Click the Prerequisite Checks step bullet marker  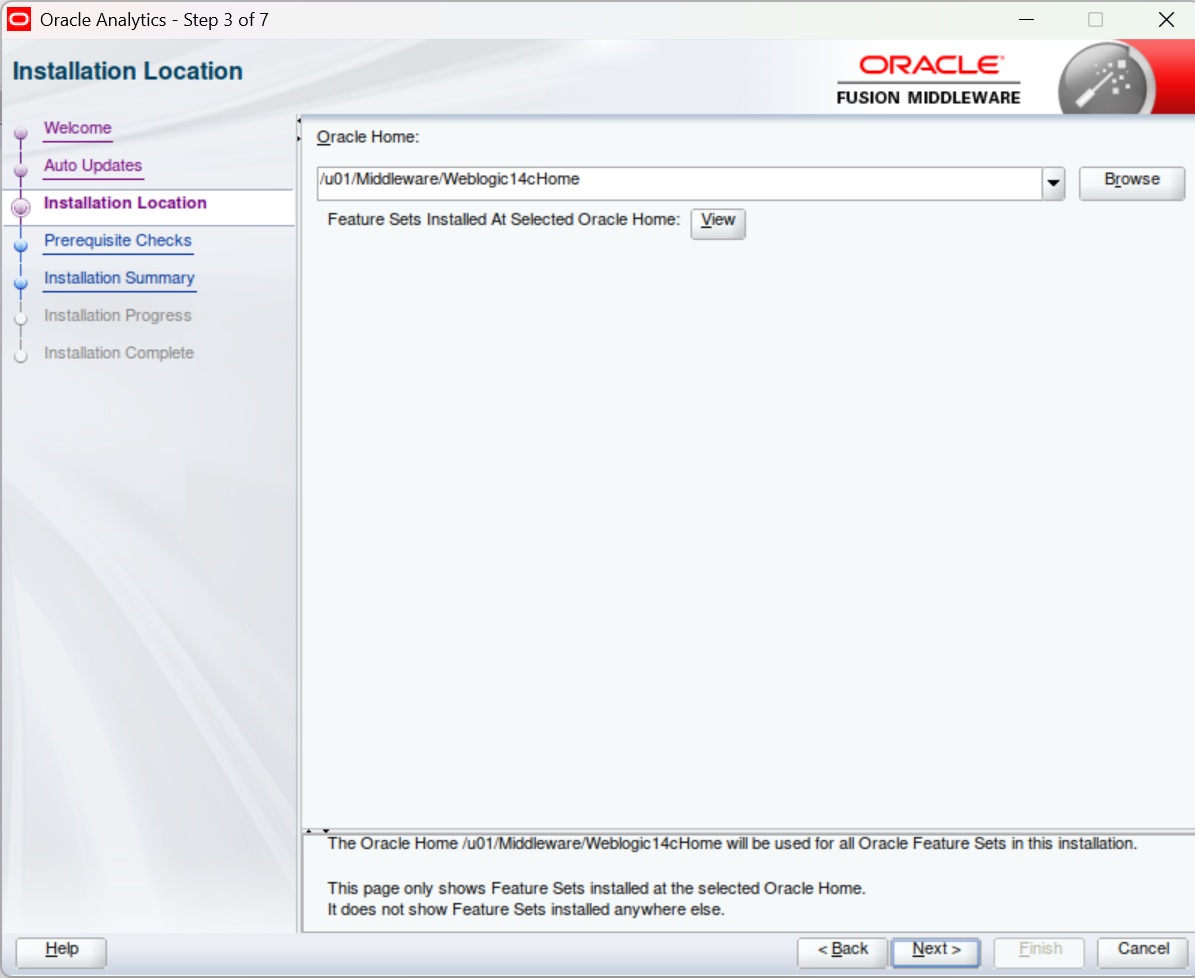click(21, 245)
